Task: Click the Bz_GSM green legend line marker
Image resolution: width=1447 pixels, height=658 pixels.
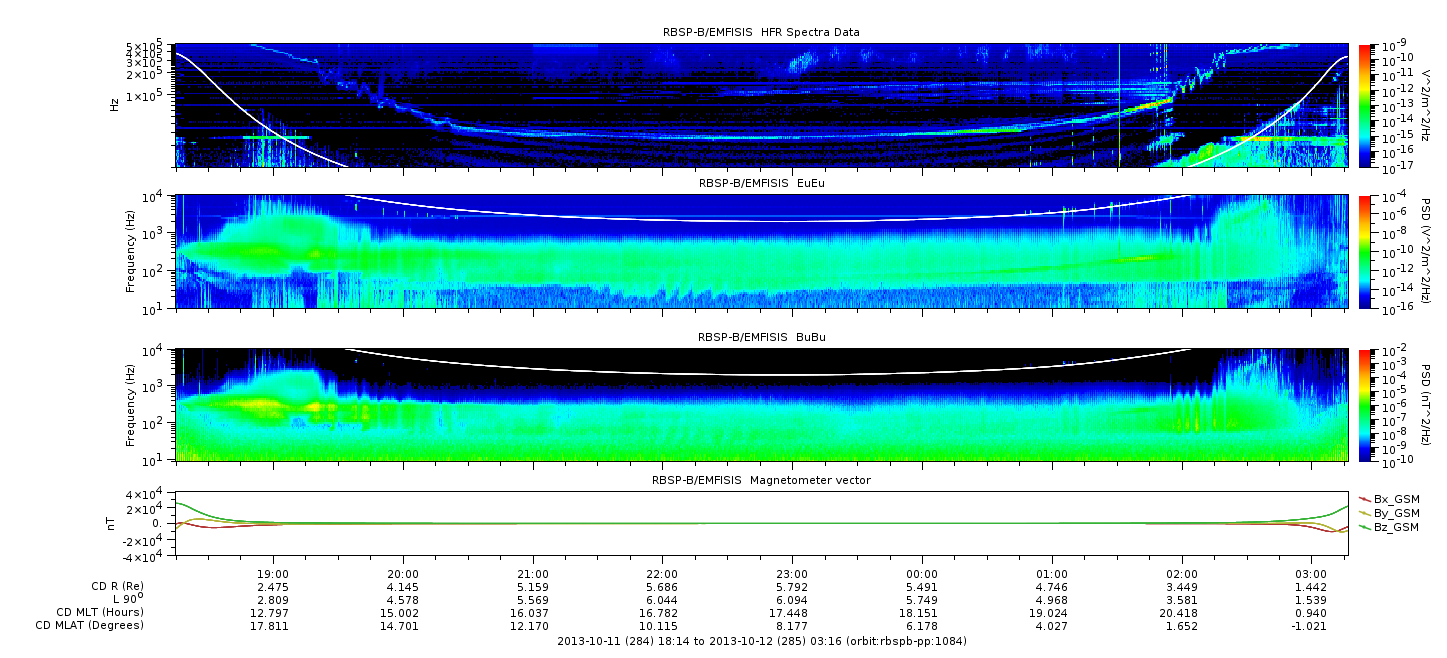Action: (x=1365, y=527)
